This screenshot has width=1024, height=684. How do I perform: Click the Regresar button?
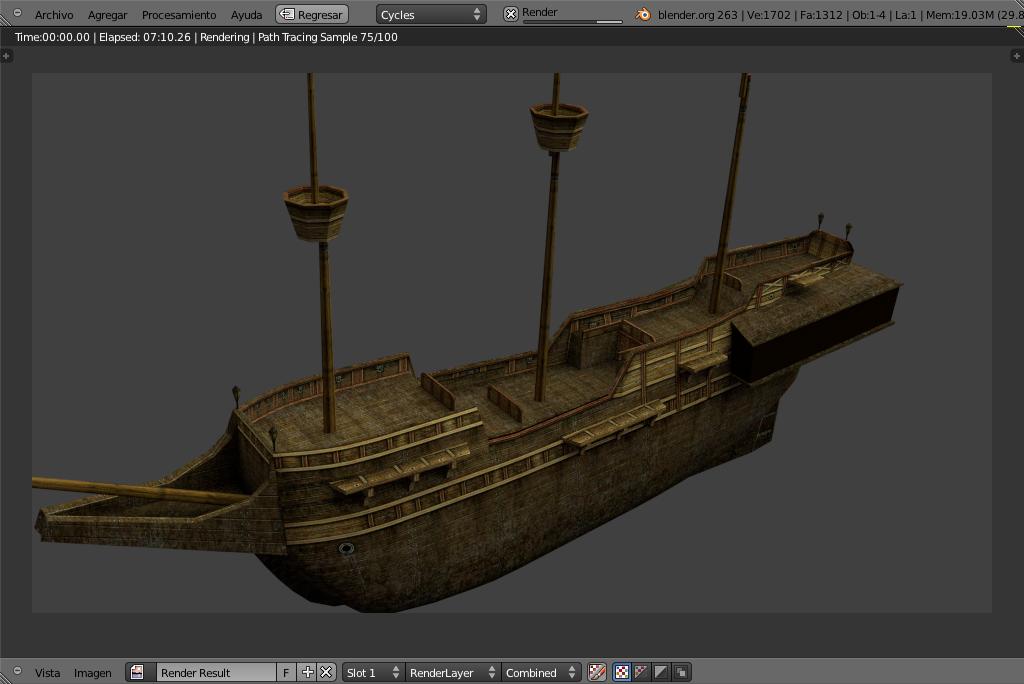[312, 15]
